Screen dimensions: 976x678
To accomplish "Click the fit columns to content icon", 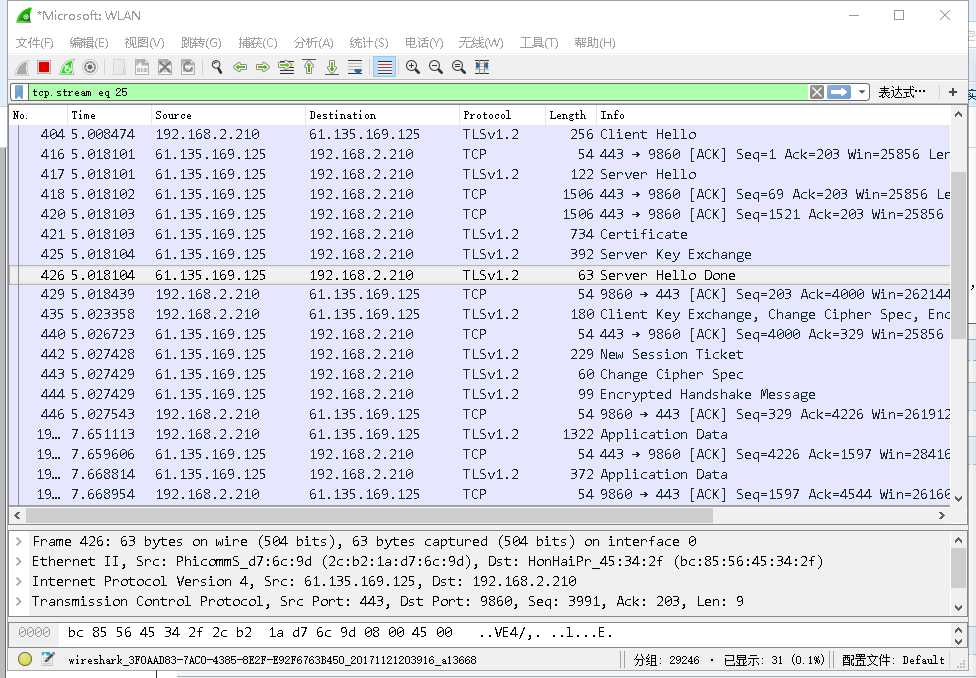I will click(x=482, y=67).
